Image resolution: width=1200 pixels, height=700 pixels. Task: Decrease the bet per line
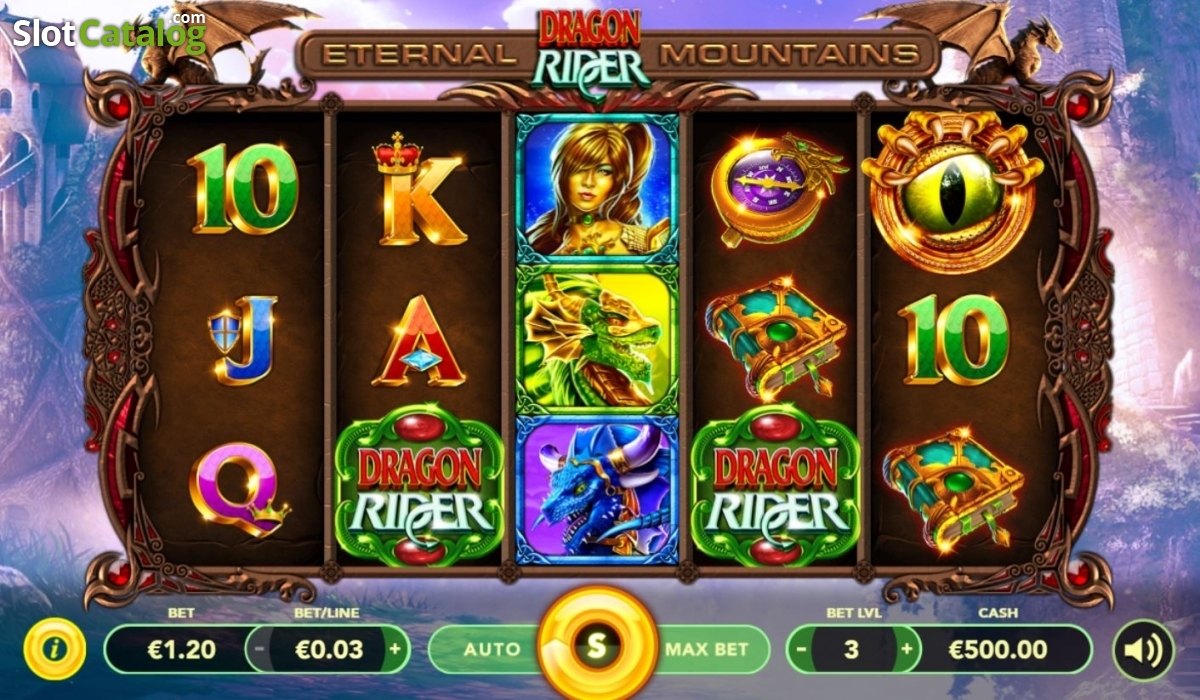(260, 649)
